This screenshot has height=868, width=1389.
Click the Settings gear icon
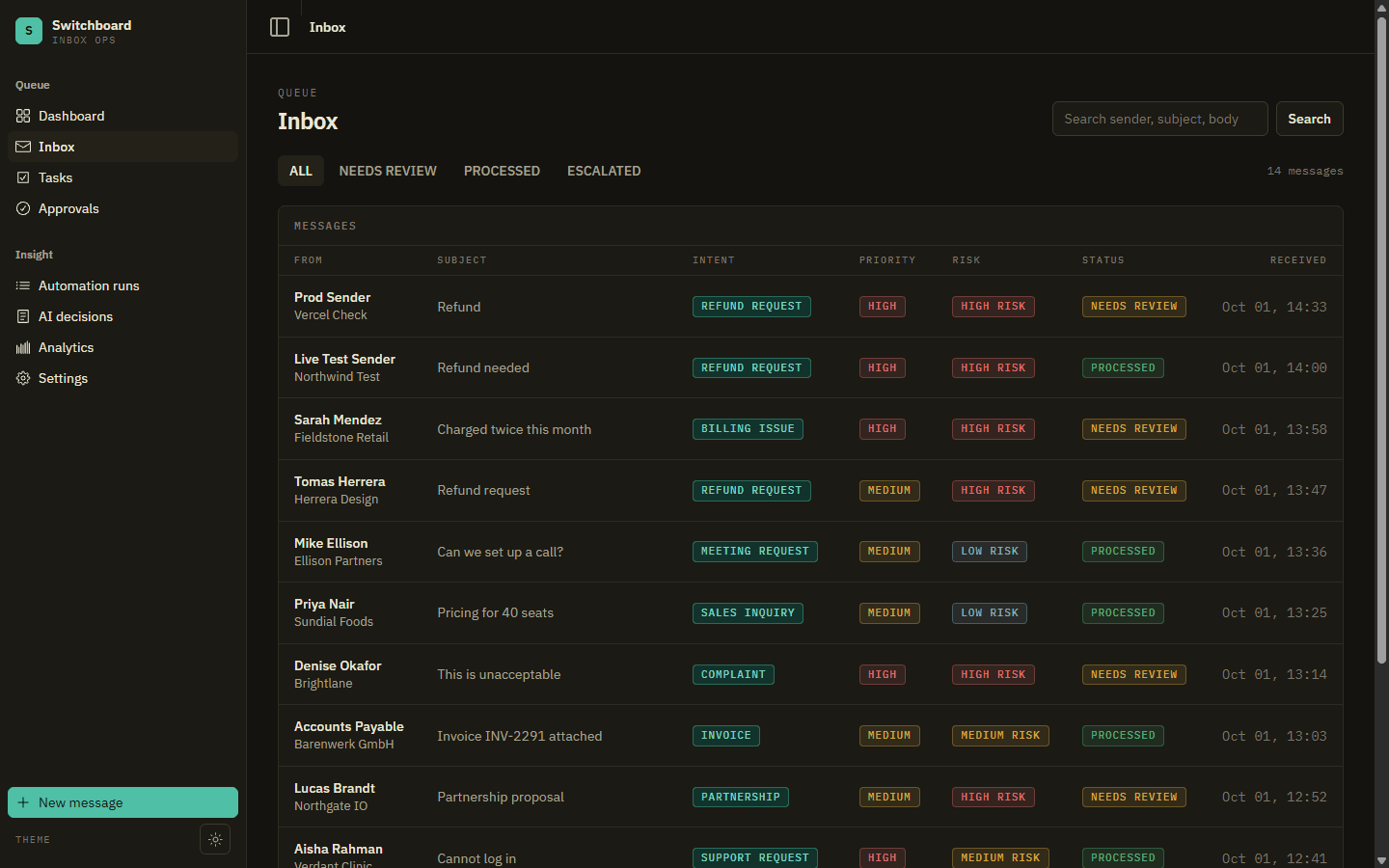coord(23,378)
